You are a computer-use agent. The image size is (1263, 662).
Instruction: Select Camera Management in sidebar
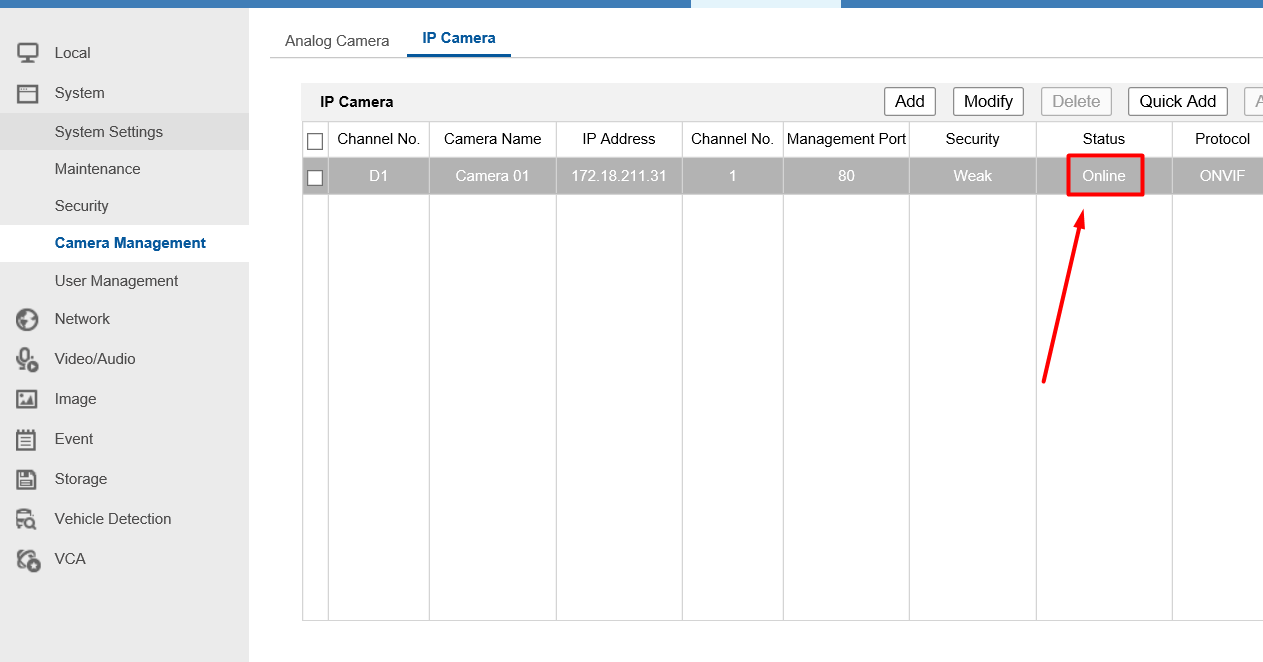pyautogui.click(x=130, y=243)
